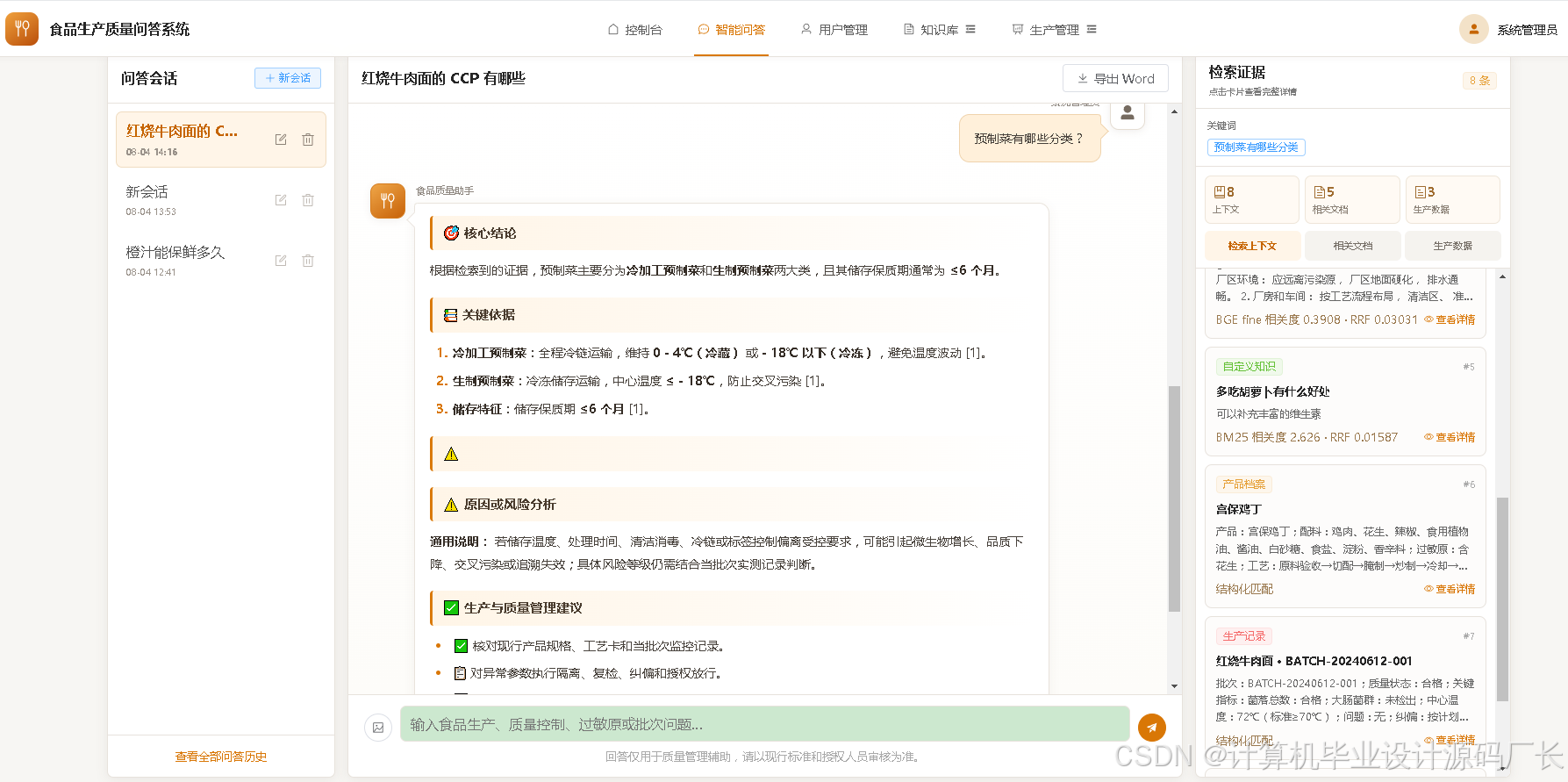This screenshot has height=782, width=1568.
Task: Send the message with the paper-plane button
Action: pyautogui.click(x=1151, y=727)
